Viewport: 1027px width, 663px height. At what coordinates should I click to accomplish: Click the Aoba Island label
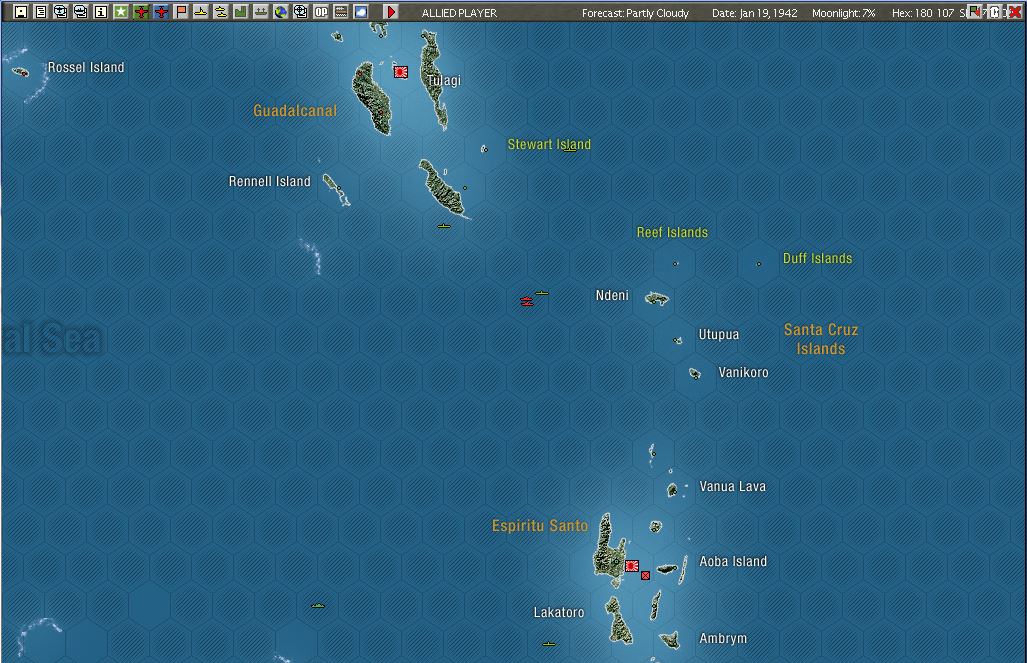click(733, 561)
